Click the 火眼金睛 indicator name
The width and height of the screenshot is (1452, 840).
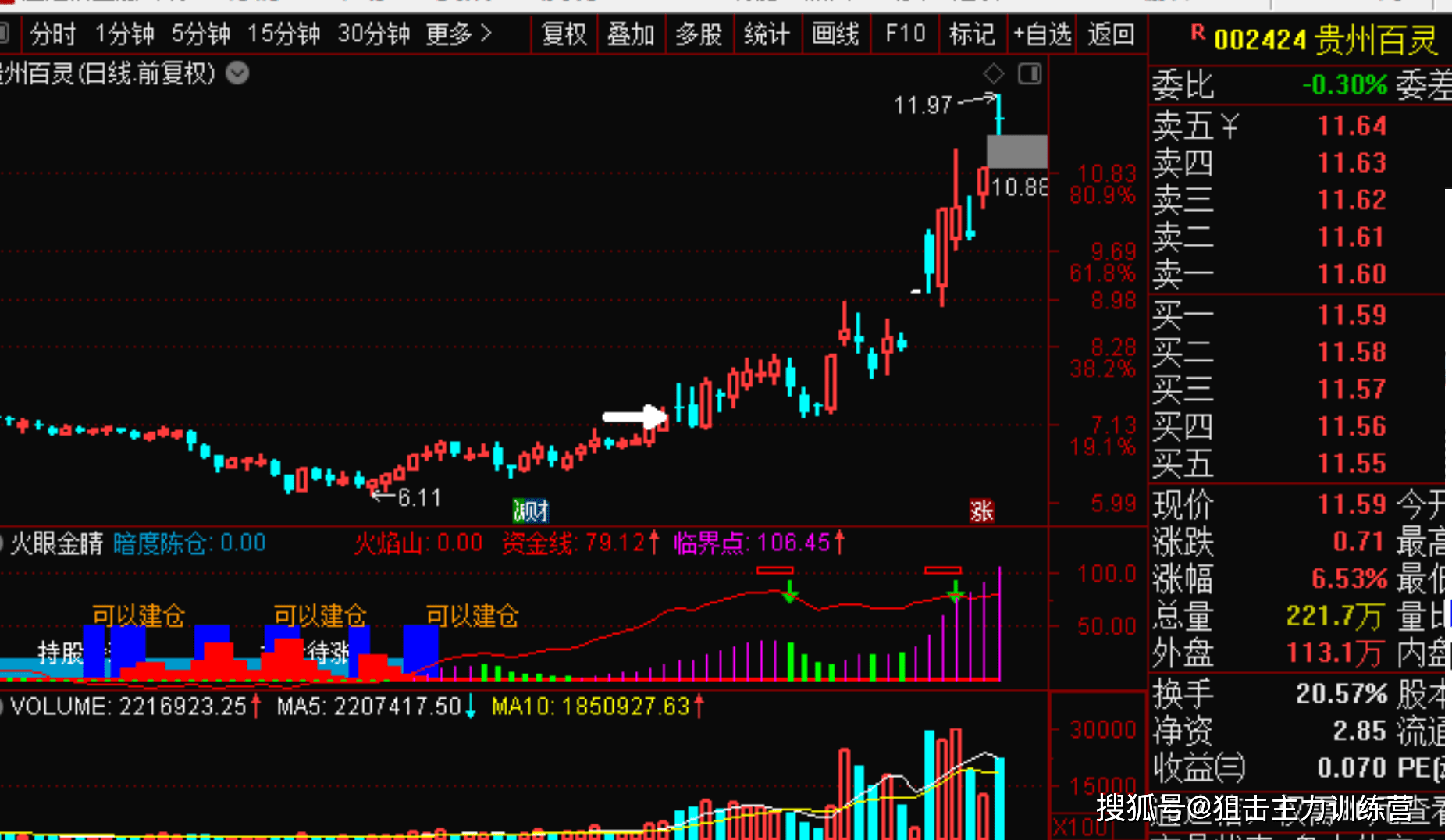pos(56,543)
